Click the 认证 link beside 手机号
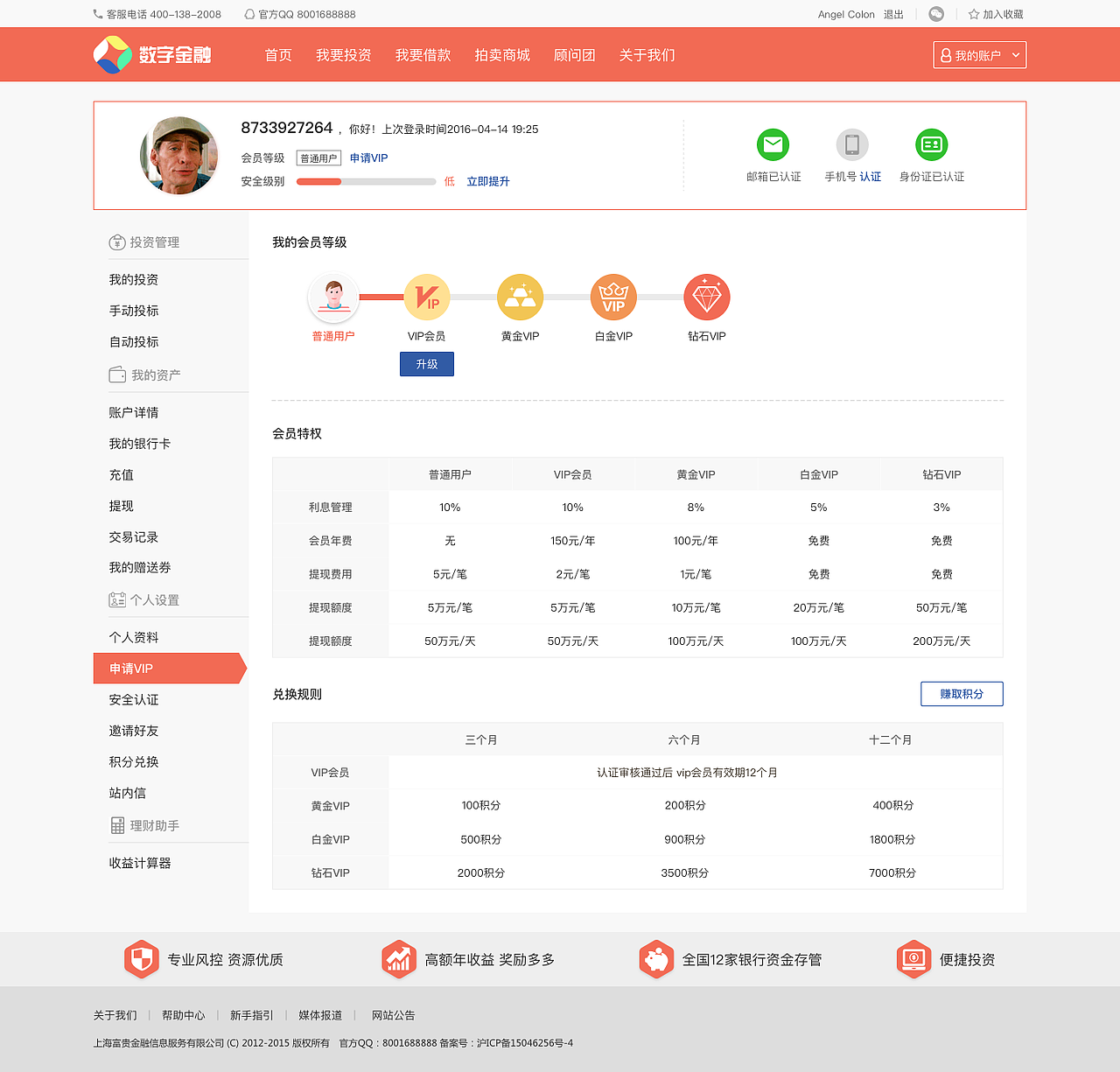The width and height of the screenshot is (1120, 1072). (871, 177)
